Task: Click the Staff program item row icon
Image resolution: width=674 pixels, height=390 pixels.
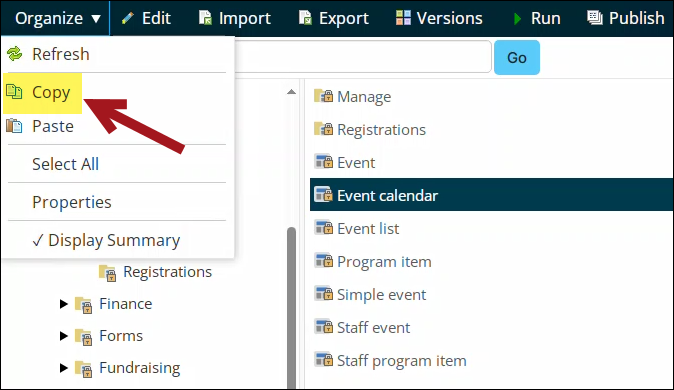Action: 323,359
